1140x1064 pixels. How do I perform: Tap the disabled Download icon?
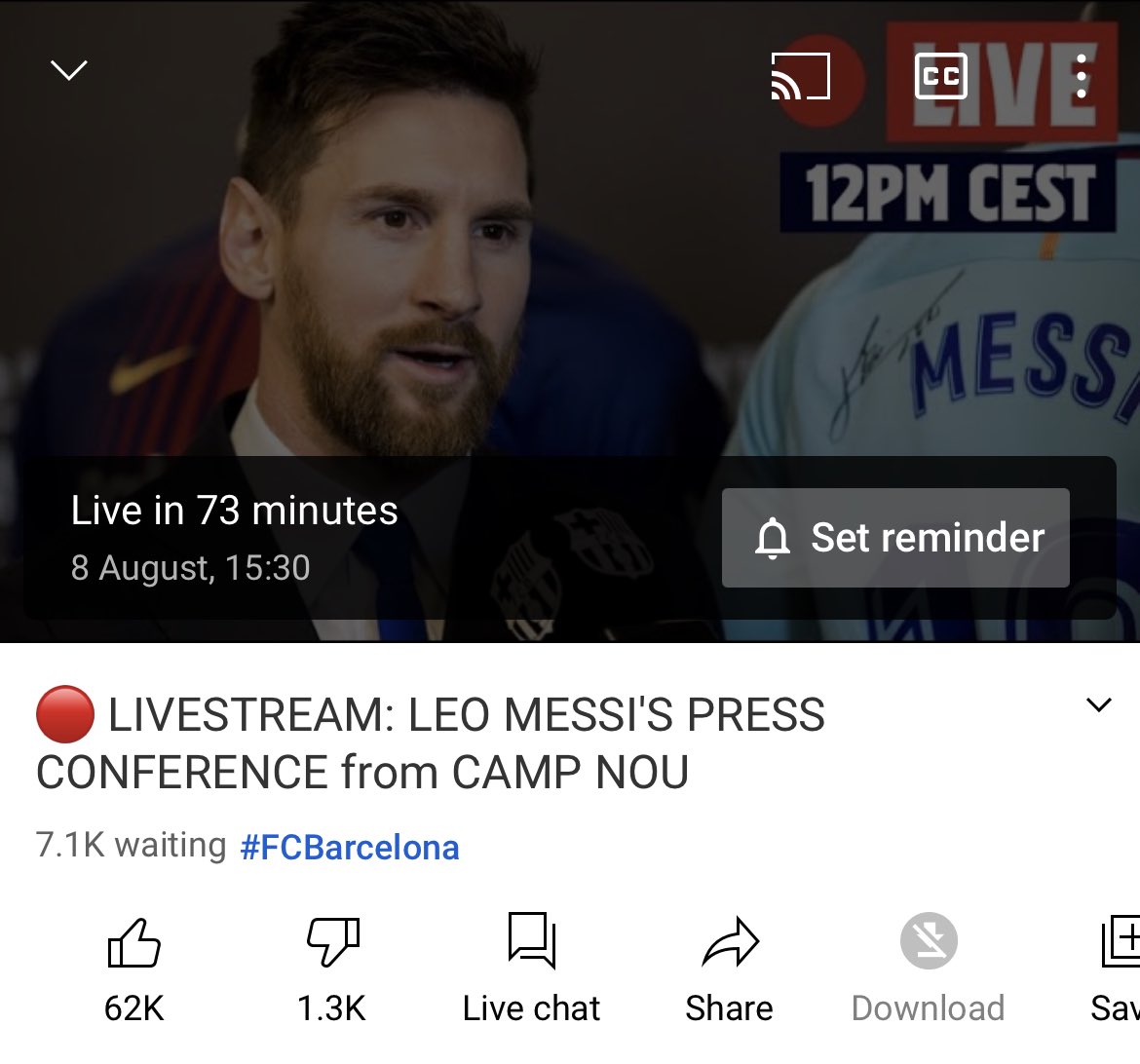pyautogui.click(x=929, y=940)
